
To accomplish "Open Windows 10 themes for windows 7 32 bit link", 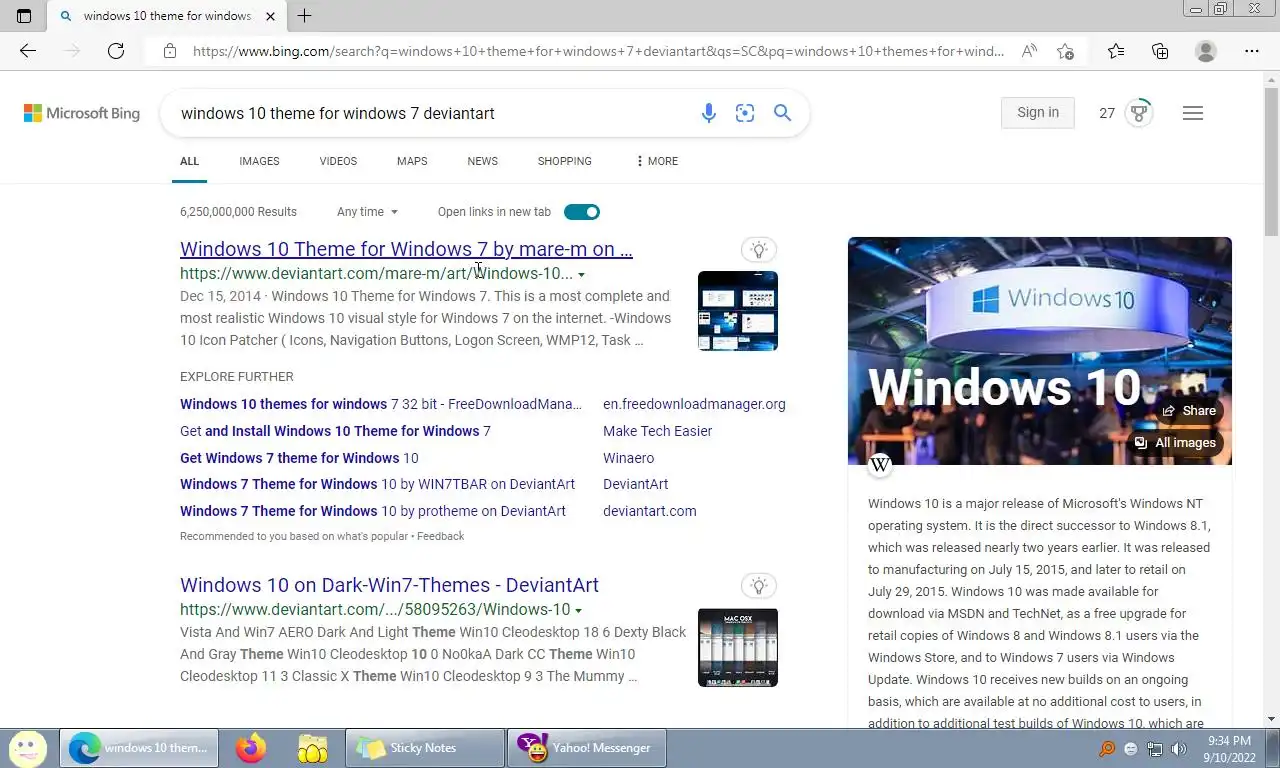I will tap(380, 404).
